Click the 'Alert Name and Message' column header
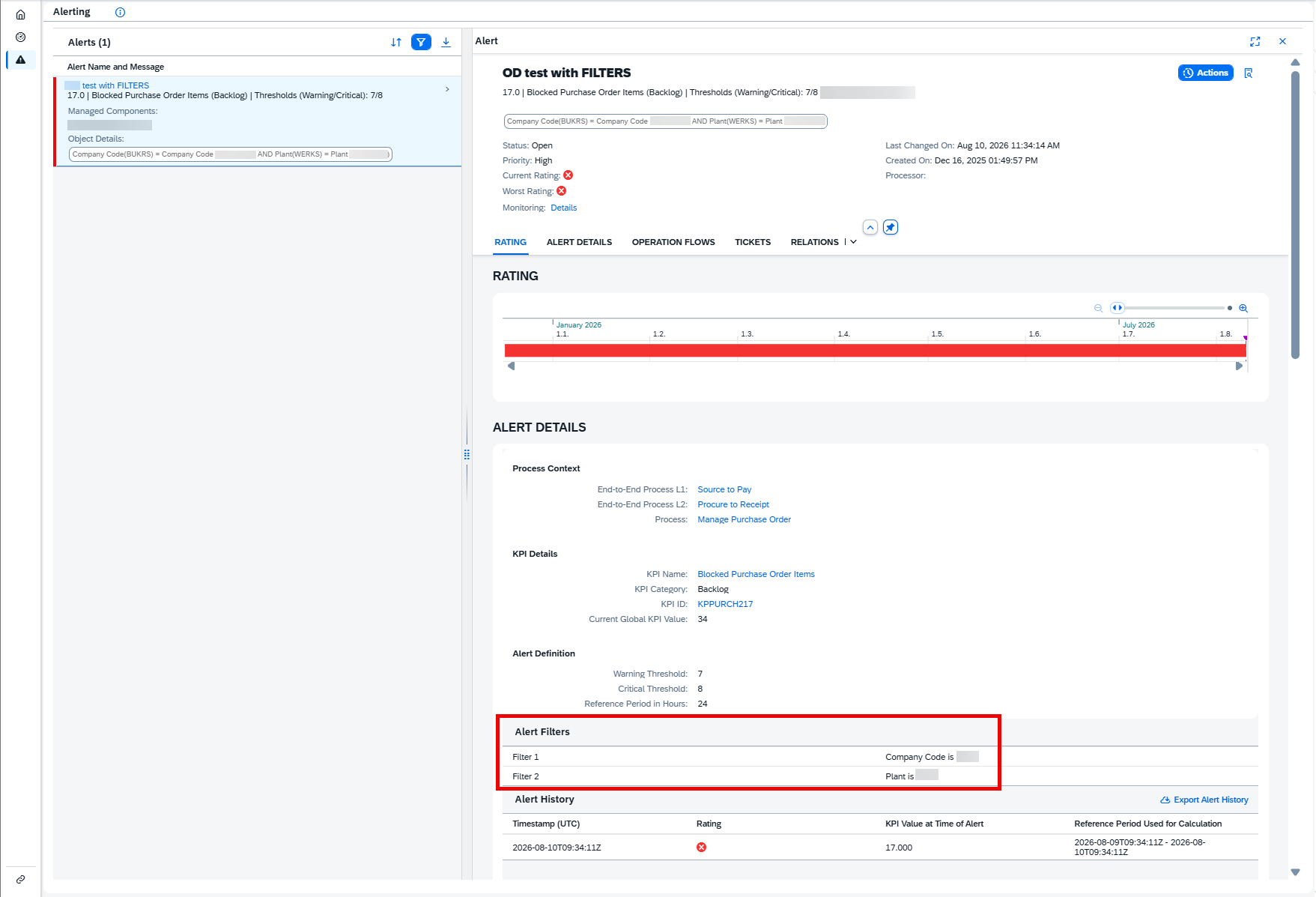This screenshot has width=1316, height=897. pos(115,67)
